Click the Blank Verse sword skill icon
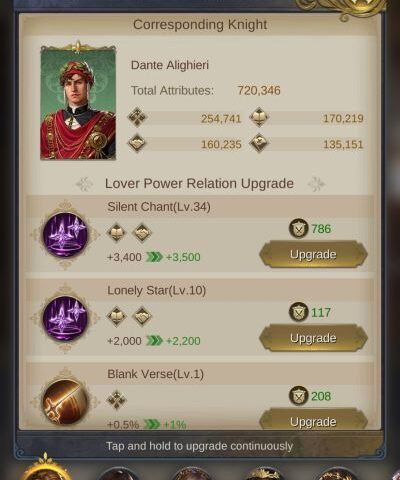Screen dimensions: 400x480 65,402
